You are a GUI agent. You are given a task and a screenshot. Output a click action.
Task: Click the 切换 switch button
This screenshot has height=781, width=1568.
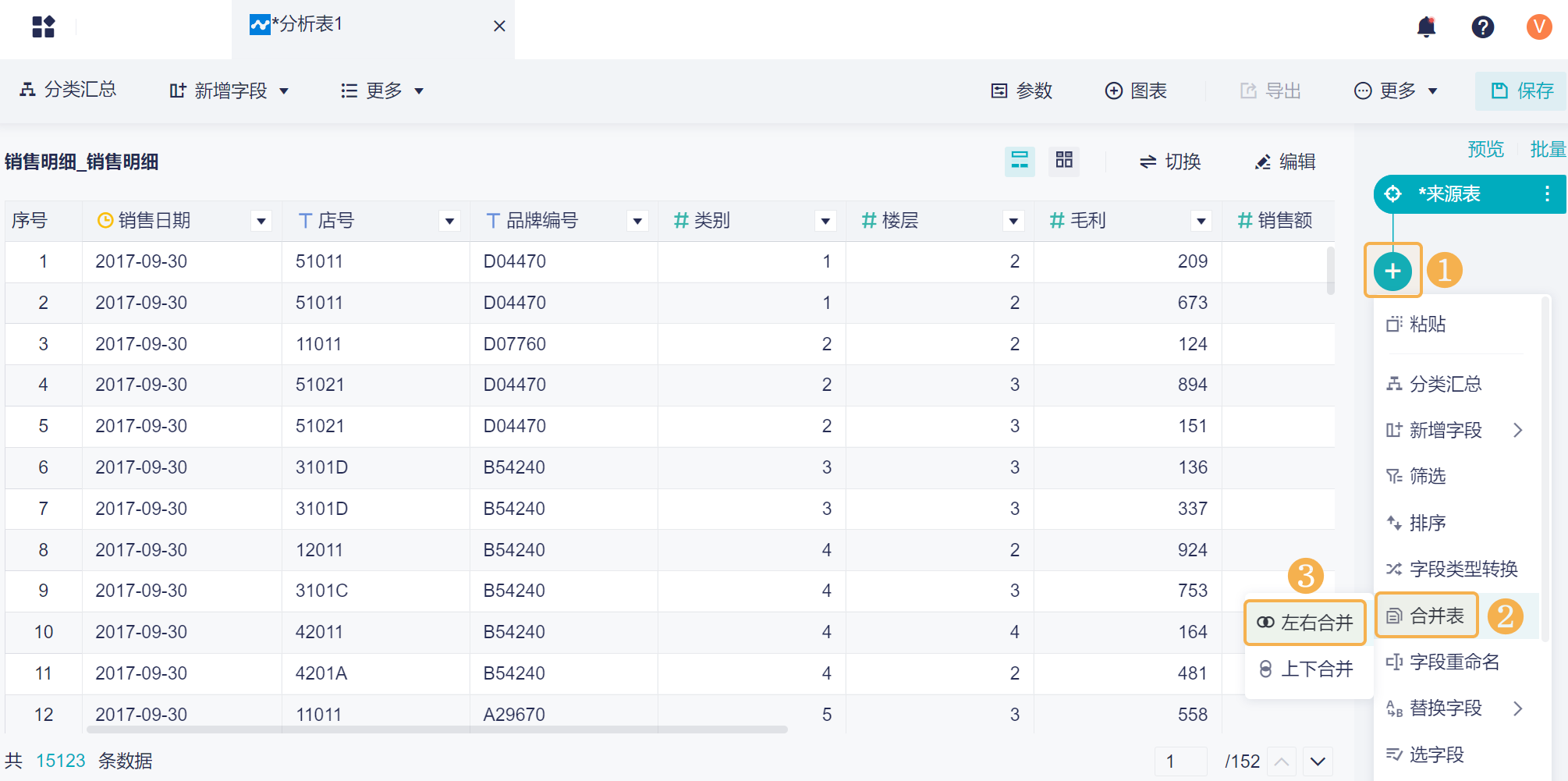pyautogui.click(x=1170, y=162)
